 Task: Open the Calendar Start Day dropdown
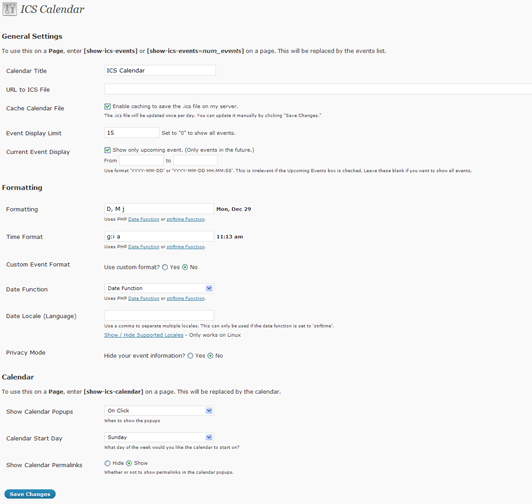(159, 437)
